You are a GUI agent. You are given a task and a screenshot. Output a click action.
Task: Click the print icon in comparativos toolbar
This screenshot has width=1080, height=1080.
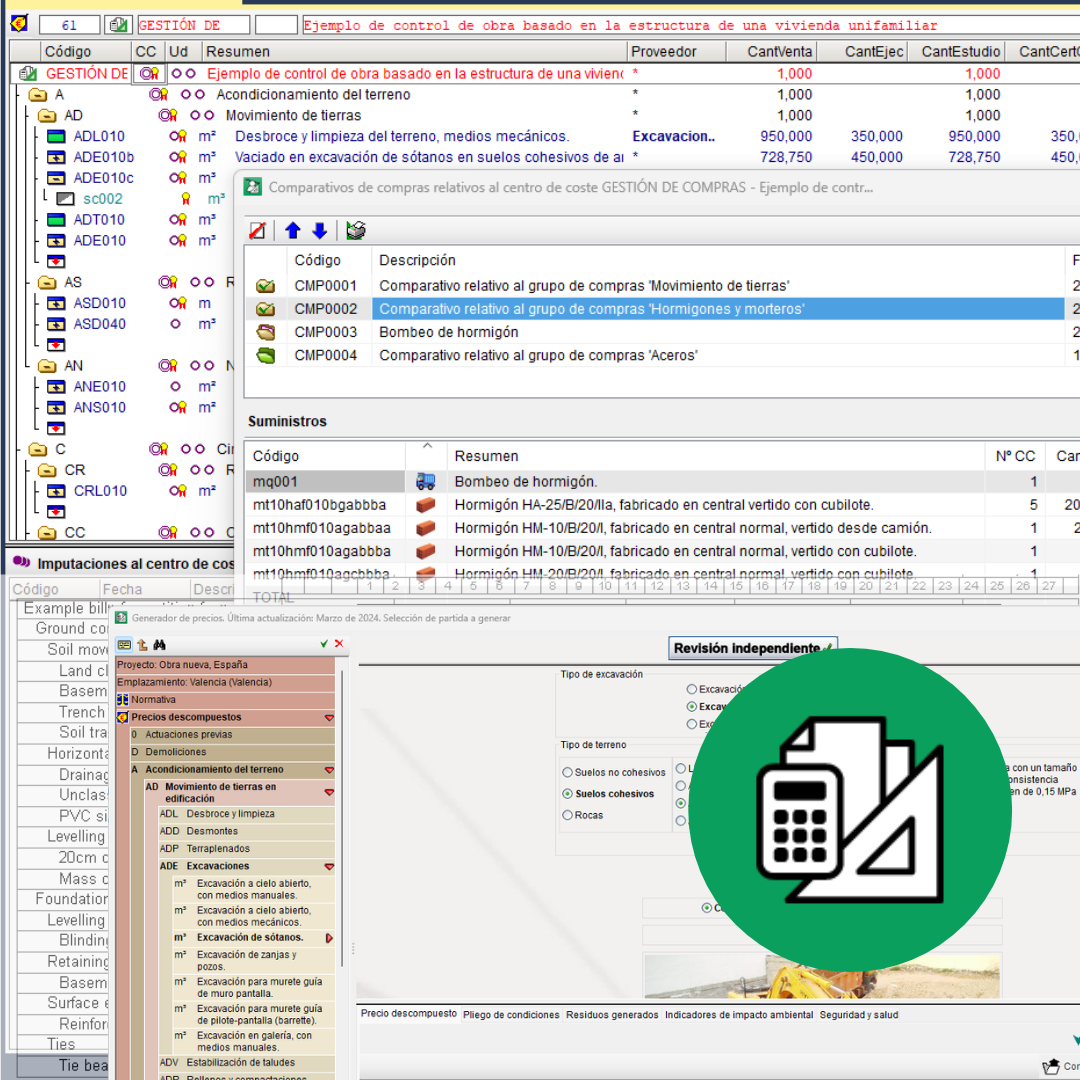pyautogui.click(x=355, y=231)
